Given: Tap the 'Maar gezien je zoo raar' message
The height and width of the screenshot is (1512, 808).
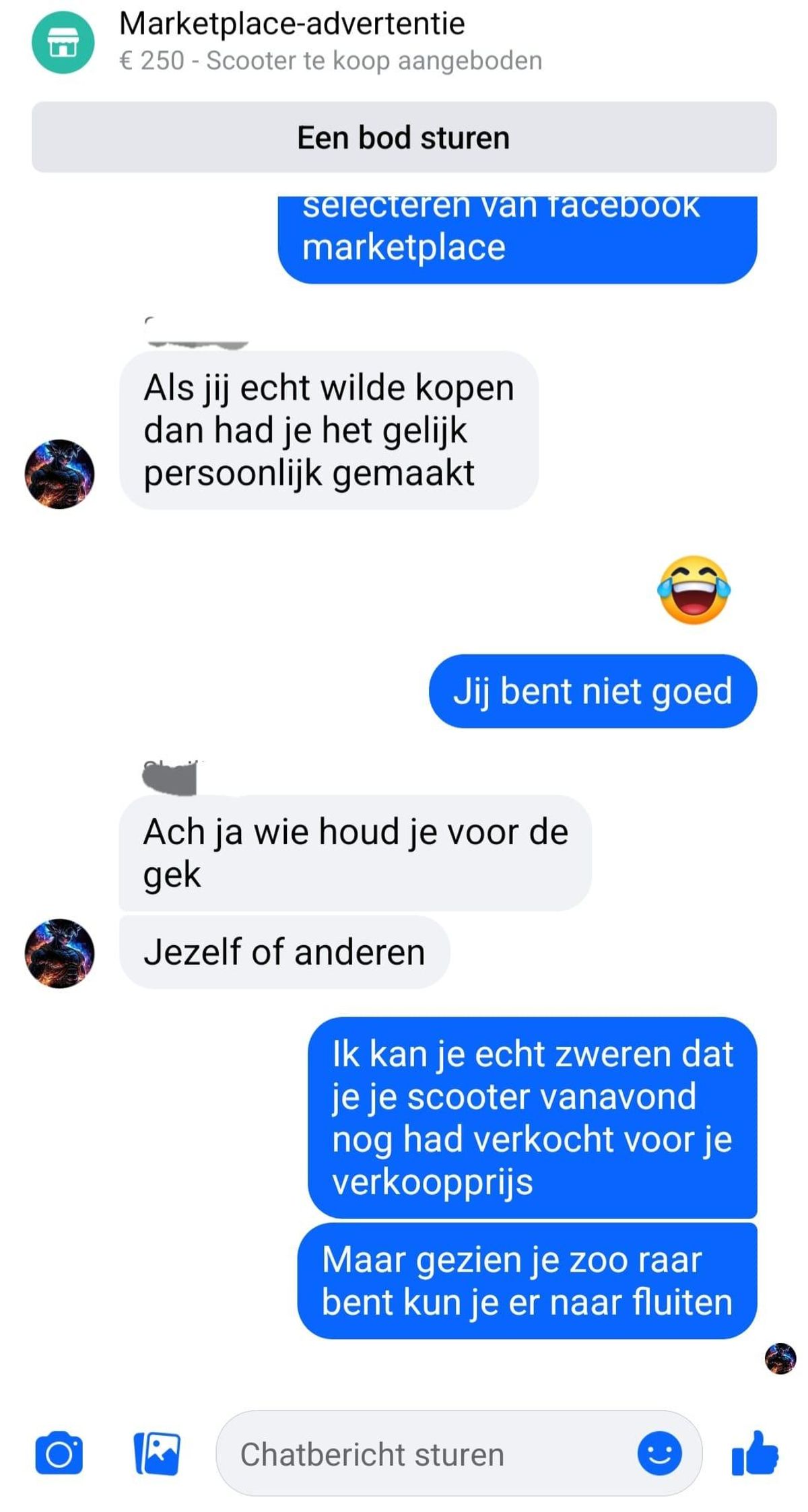Looking at the screenshot, I should coord(527,1280).
